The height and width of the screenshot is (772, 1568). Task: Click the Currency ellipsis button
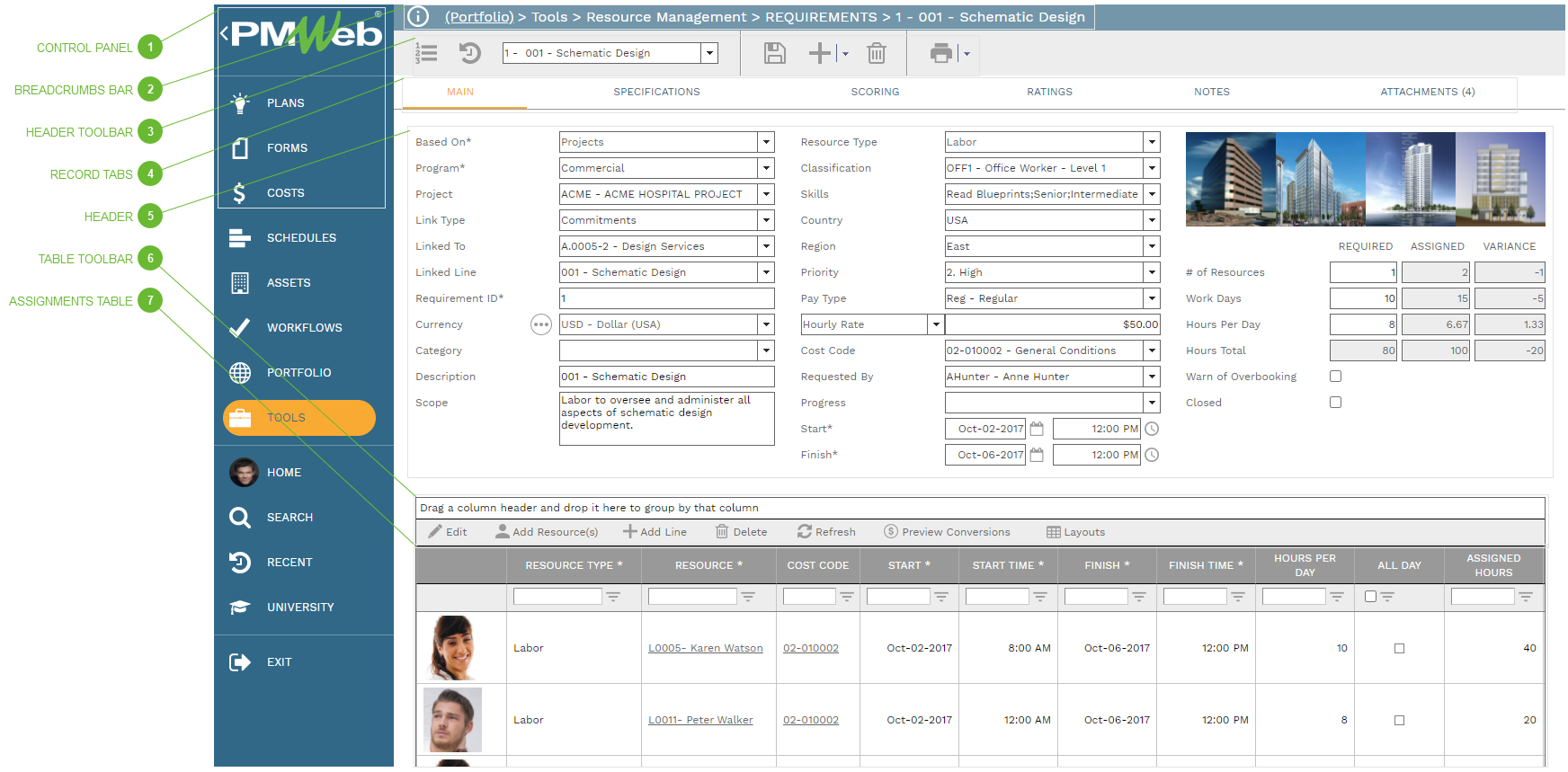point(540,325)
